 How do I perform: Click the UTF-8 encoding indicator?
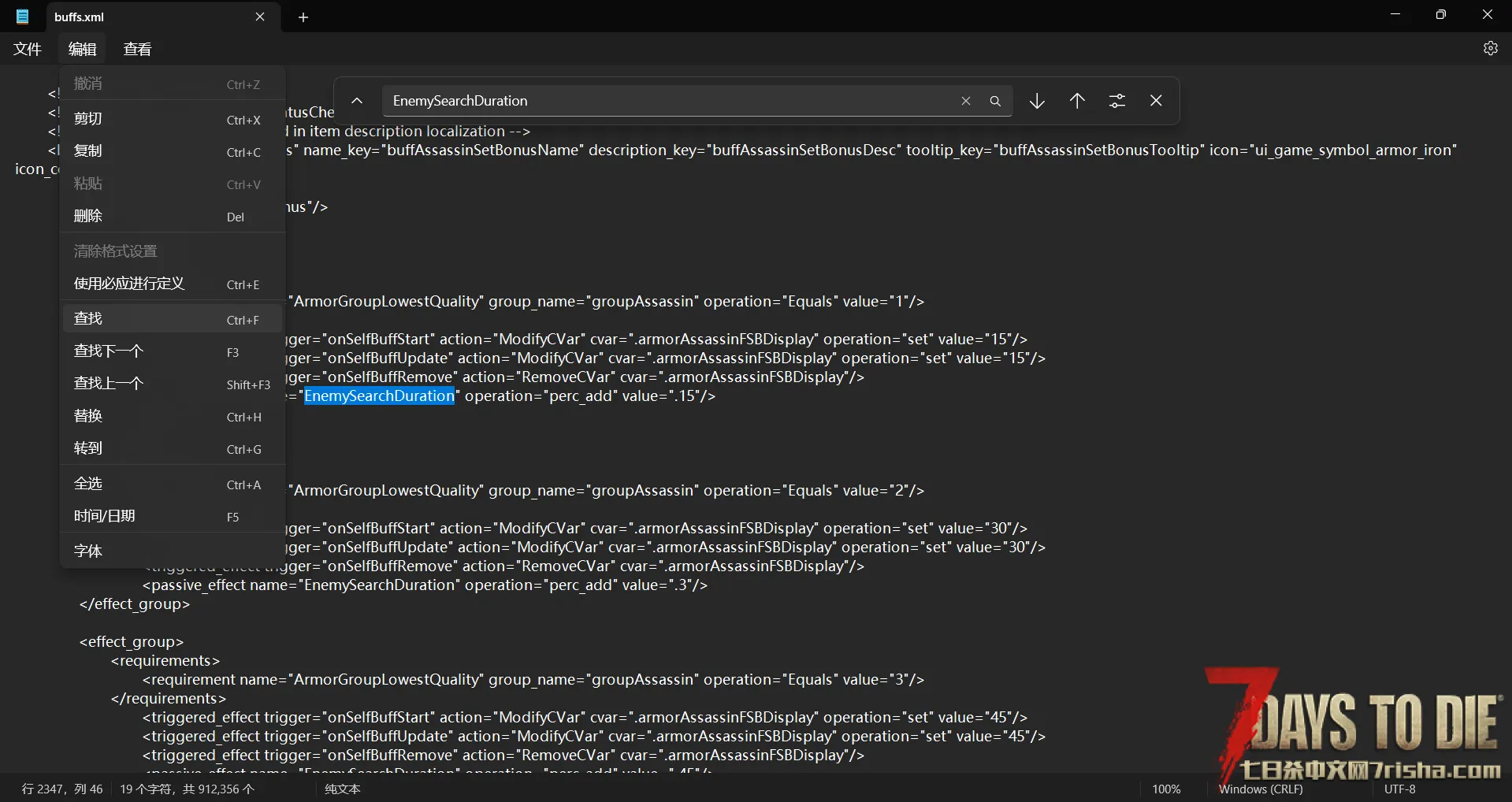point(1399,789)
